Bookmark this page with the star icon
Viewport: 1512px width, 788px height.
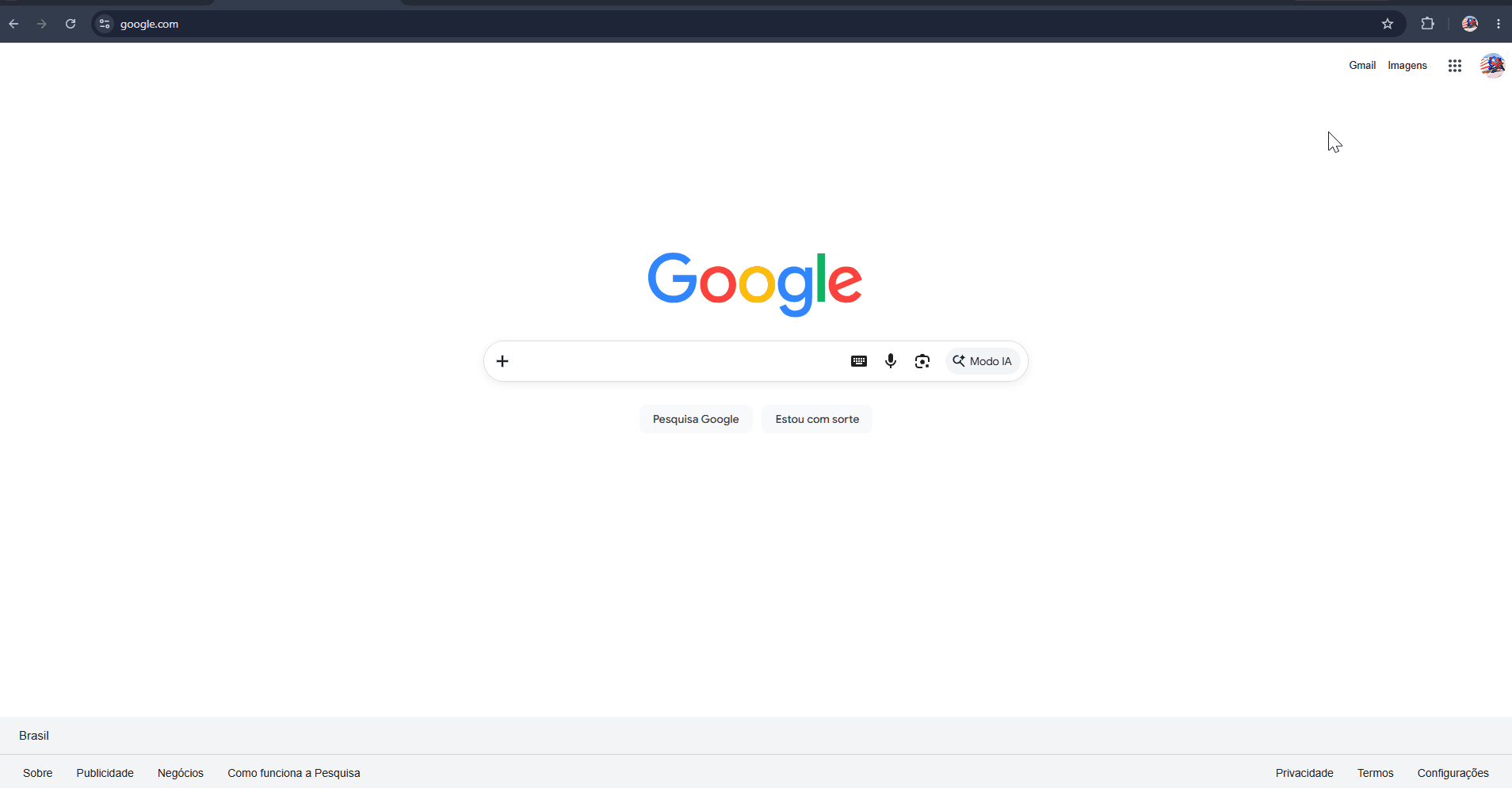tap(1388, 24)
